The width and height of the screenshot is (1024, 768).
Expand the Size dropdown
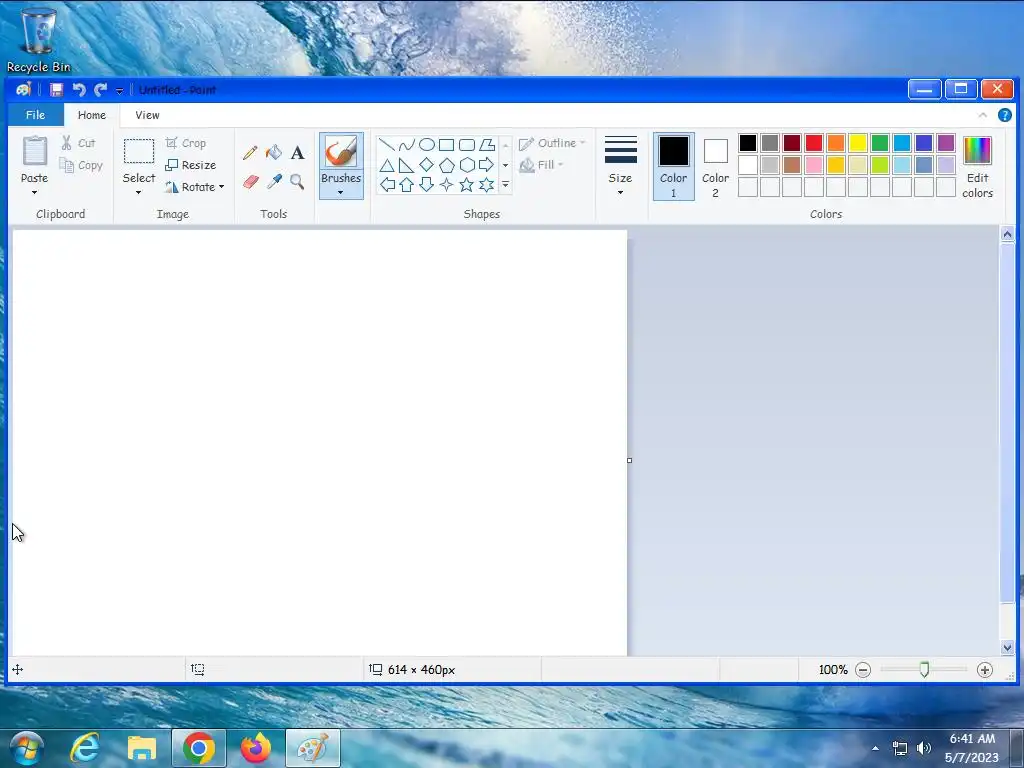(x=620, y=193)
